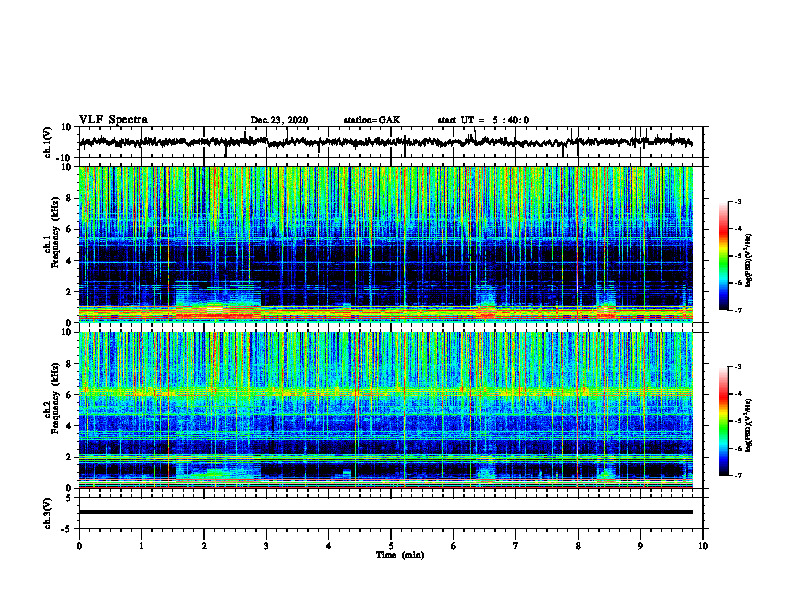
Task: Click the yellow 6 kHz band in ch.2 spectrogram
Action: coord(386,391)
